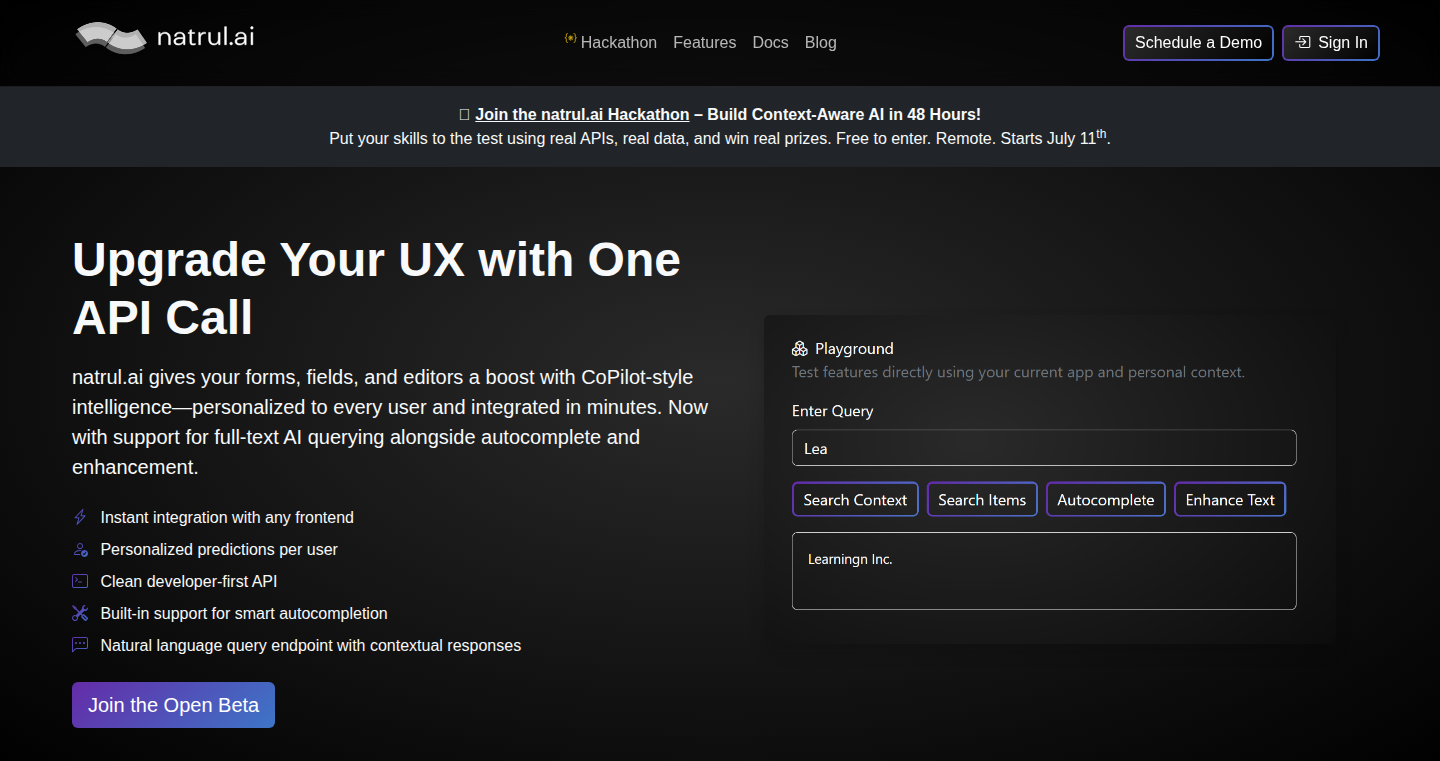Click the Learningn Inc. result text
Viewport: 1440px width, 761px height.
[850, 560]
